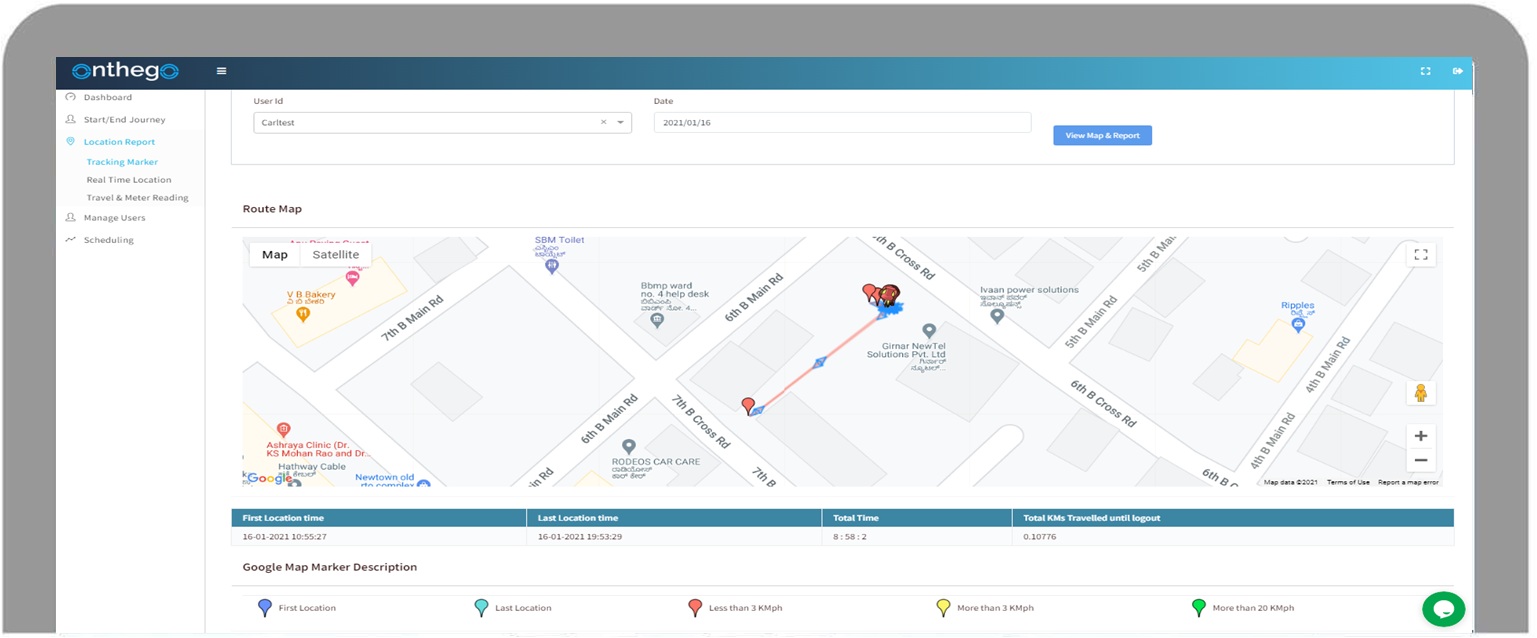The height and width of the screenshot is (638, 1537).
Task: Switch map to Satellite view
Action: point(336,255)
